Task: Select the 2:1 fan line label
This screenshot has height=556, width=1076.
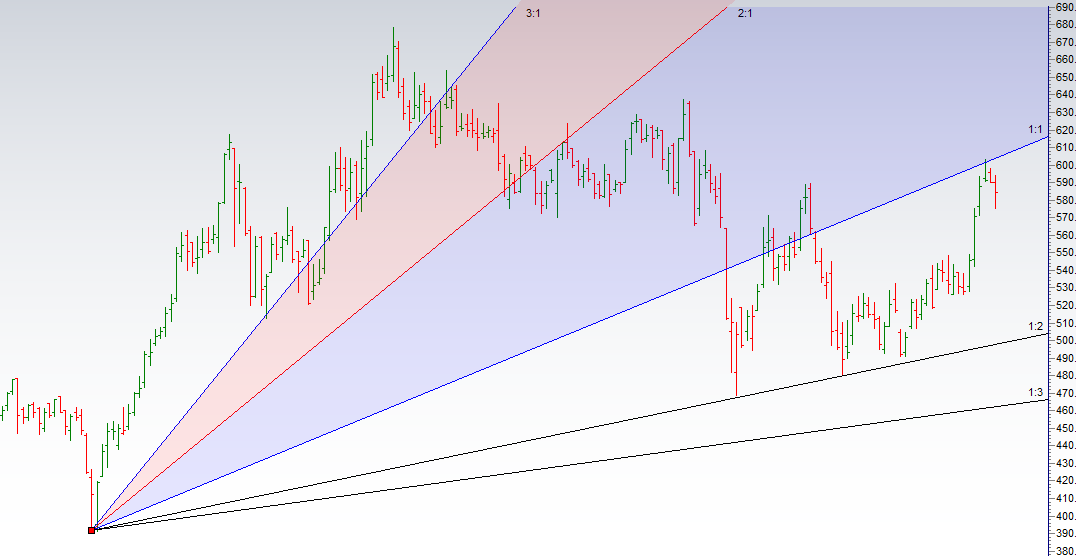Action: (x=745, y=13)
